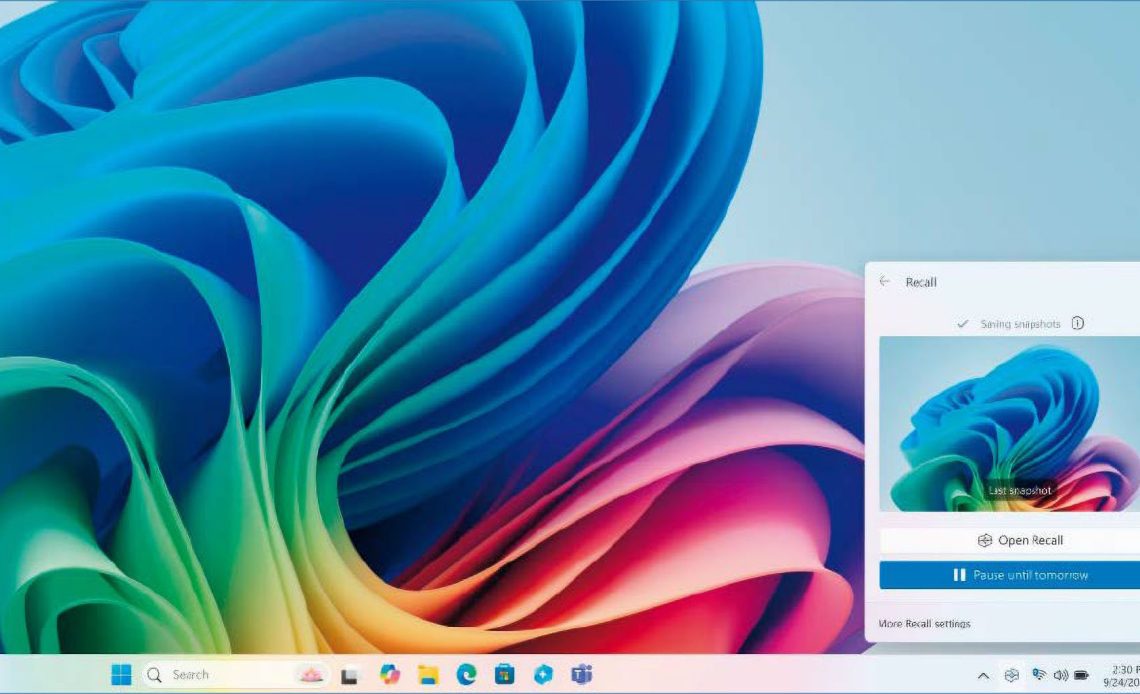
Task: Launch Microsoft Teams from the taskbar
Action: 582,675
